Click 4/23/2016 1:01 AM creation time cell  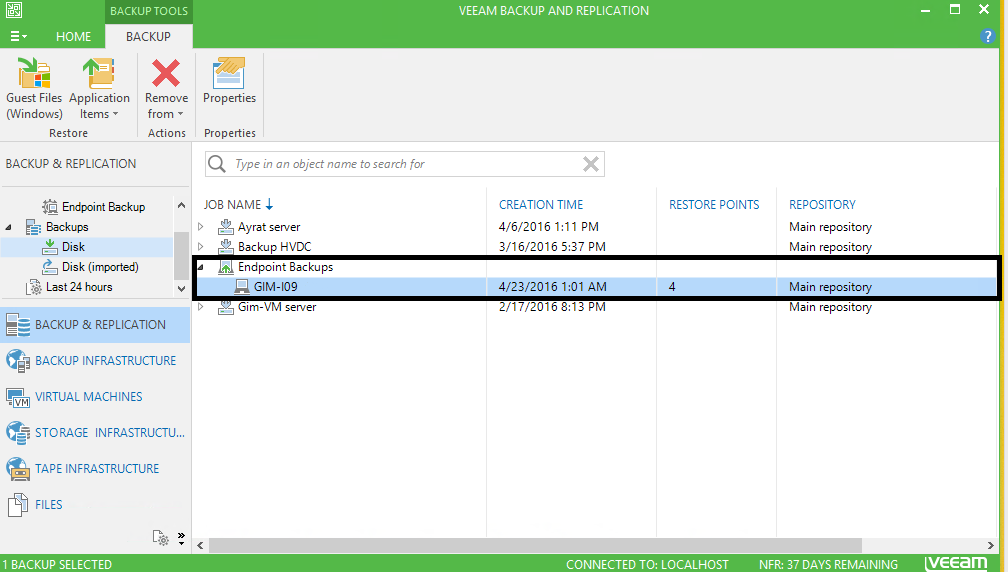pos(552,287)
